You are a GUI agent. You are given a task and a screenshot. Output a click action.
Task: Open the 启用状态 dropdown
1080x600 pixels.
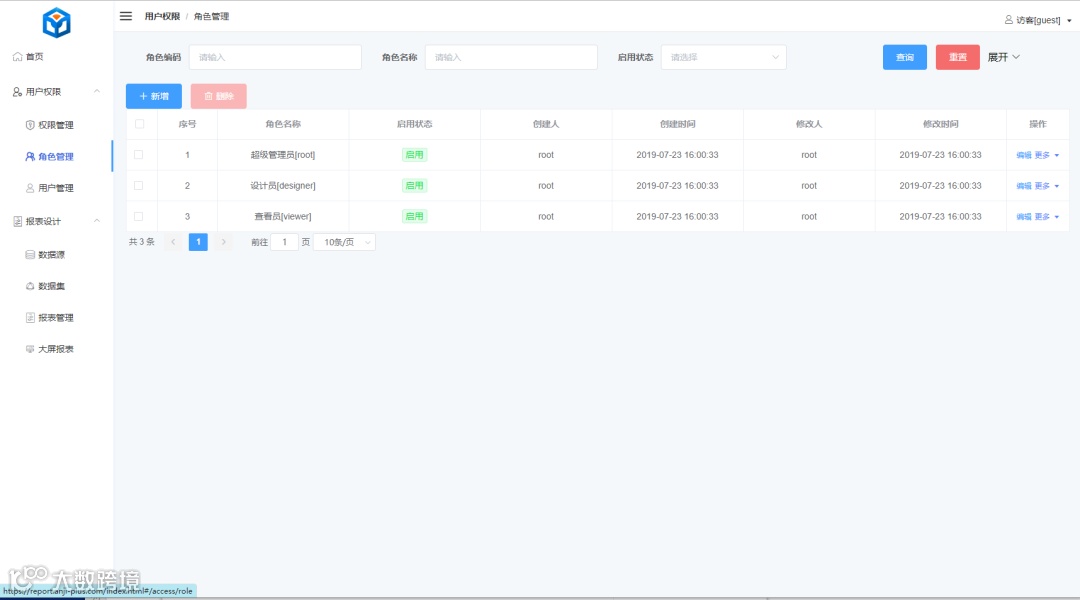point(723,57)
